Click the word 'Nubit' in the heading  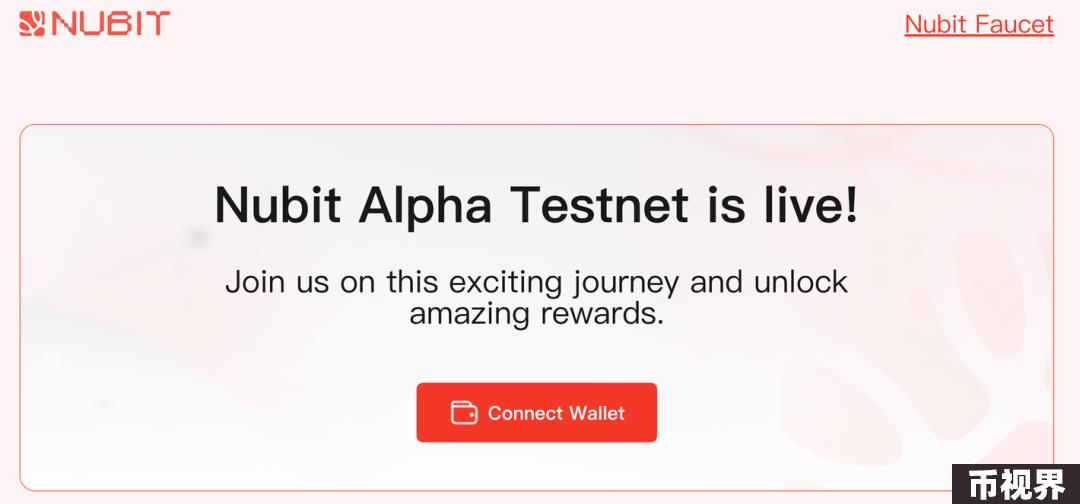click(x=278, y=205)
